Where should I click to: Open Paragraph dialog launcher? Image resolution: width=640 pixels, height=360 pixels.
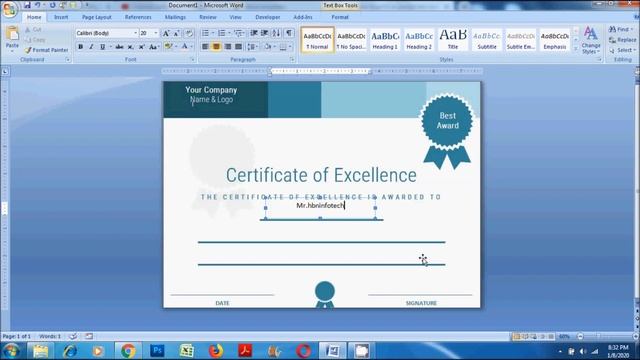point(292,60)
